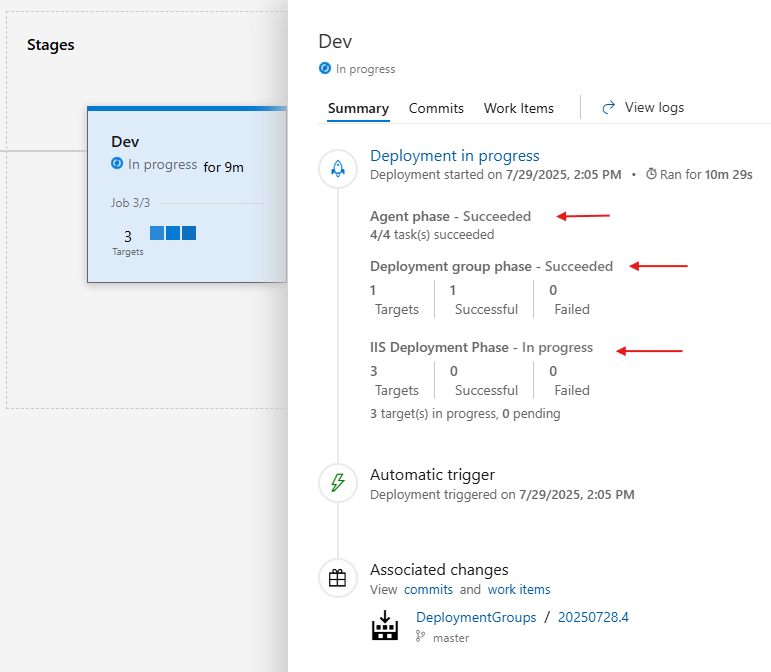Open the DeploymentGroups artifact link
This screenshot has width=771, height=672.
[x=476, y=617]
